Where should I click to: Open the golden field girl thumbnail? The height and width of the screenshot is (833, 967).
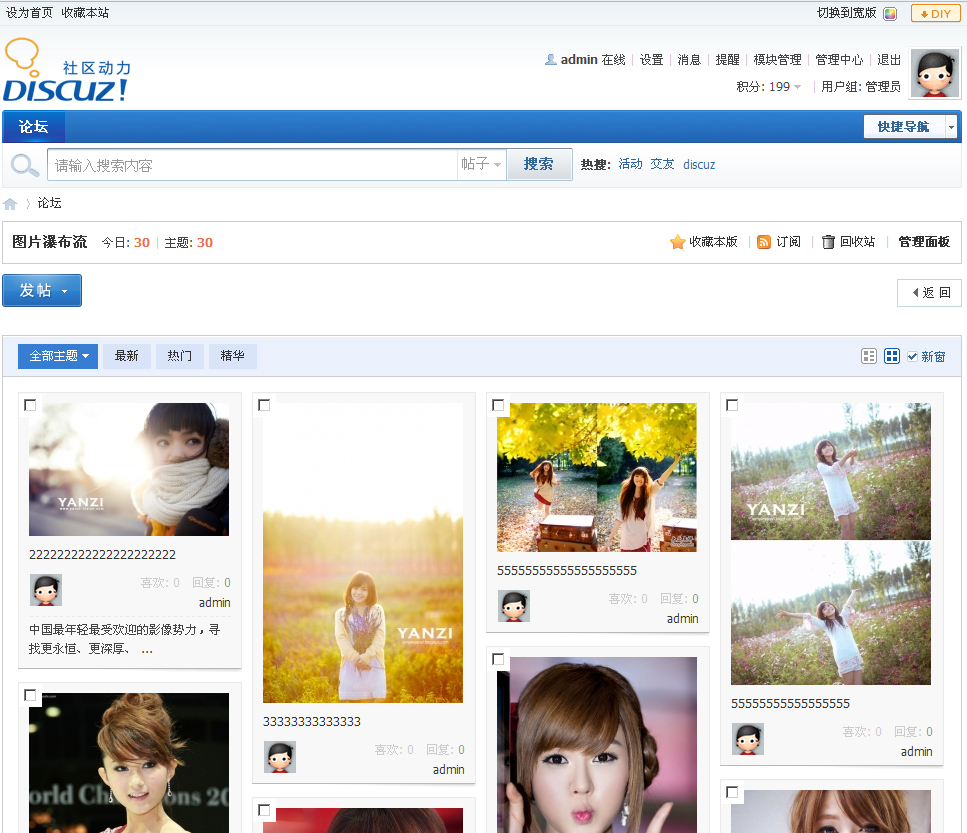[363, 553]
